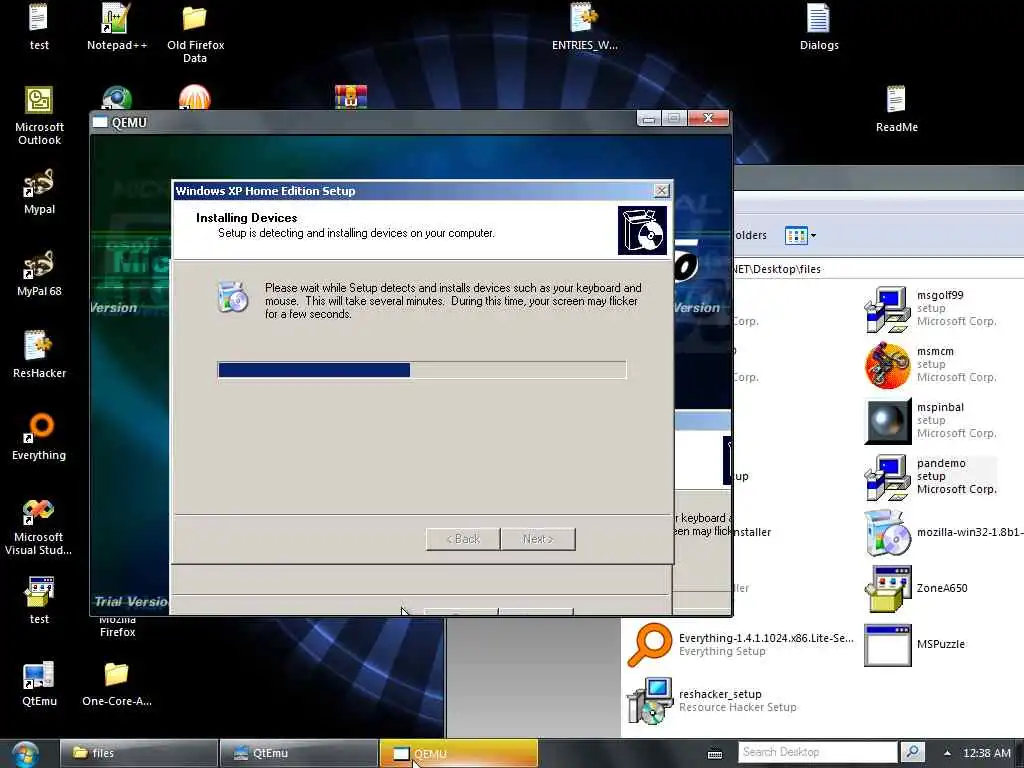Screen dimensions: 1024x768
Task: Select MSPuzzle file in files window
Action: pyautogui.click(x=914, y=644)
